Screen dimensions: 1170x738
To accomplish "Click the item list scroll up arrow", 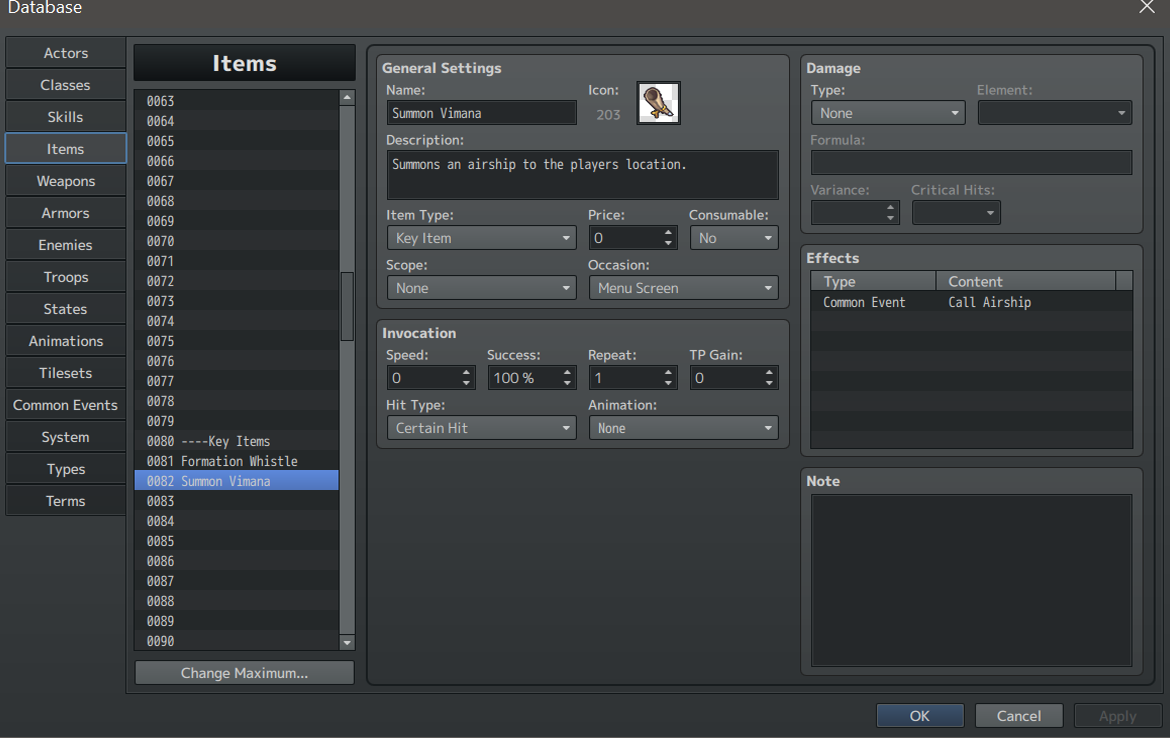I will (347, 98).
